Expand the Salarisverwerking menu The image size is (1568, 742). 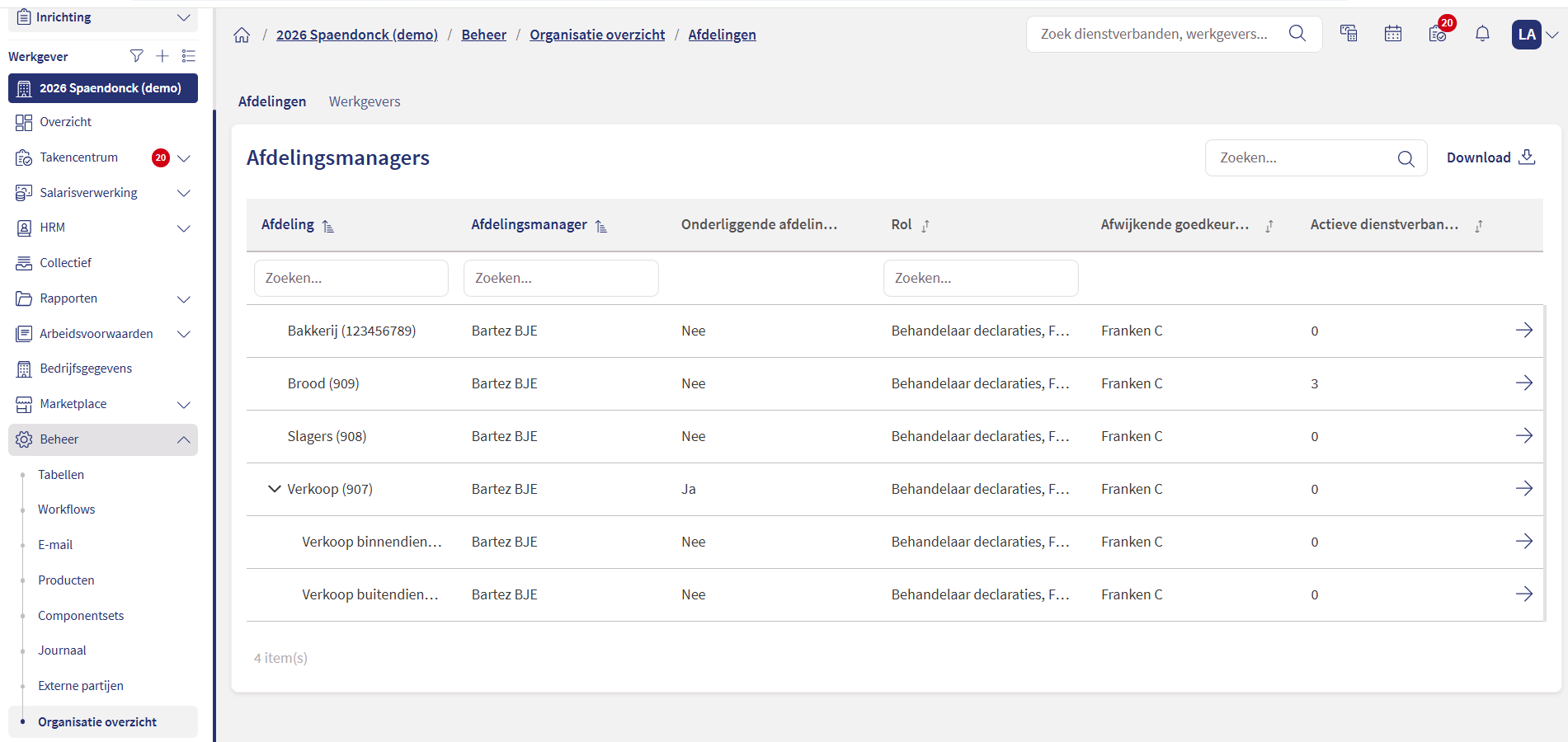pos(184,193)
